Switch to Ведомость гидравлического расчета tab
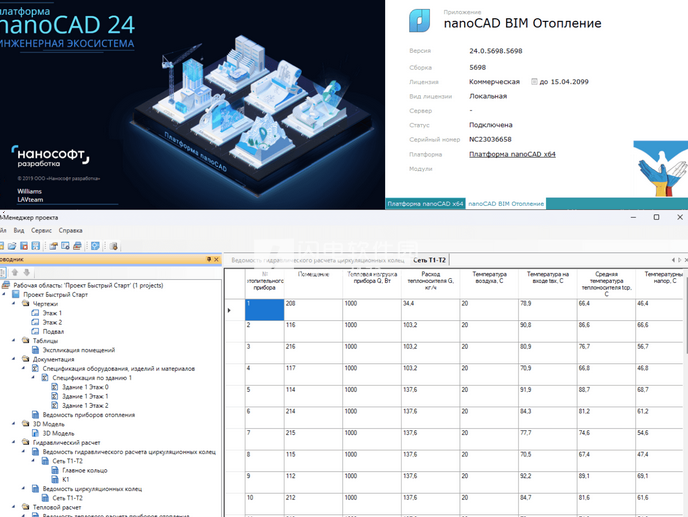 click(318, 260)
